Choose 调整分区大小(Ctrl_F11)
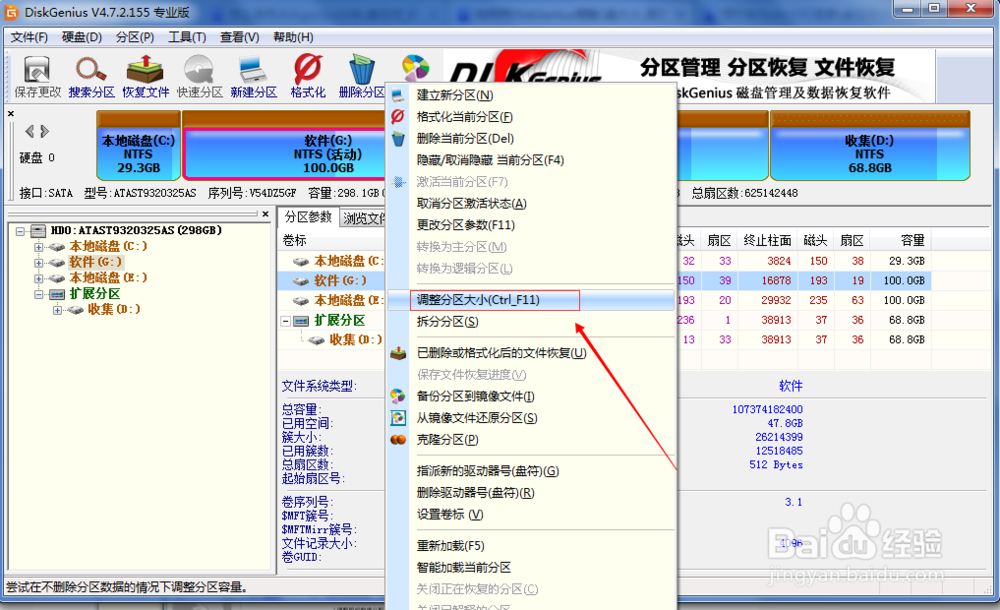 click(531, 300)
